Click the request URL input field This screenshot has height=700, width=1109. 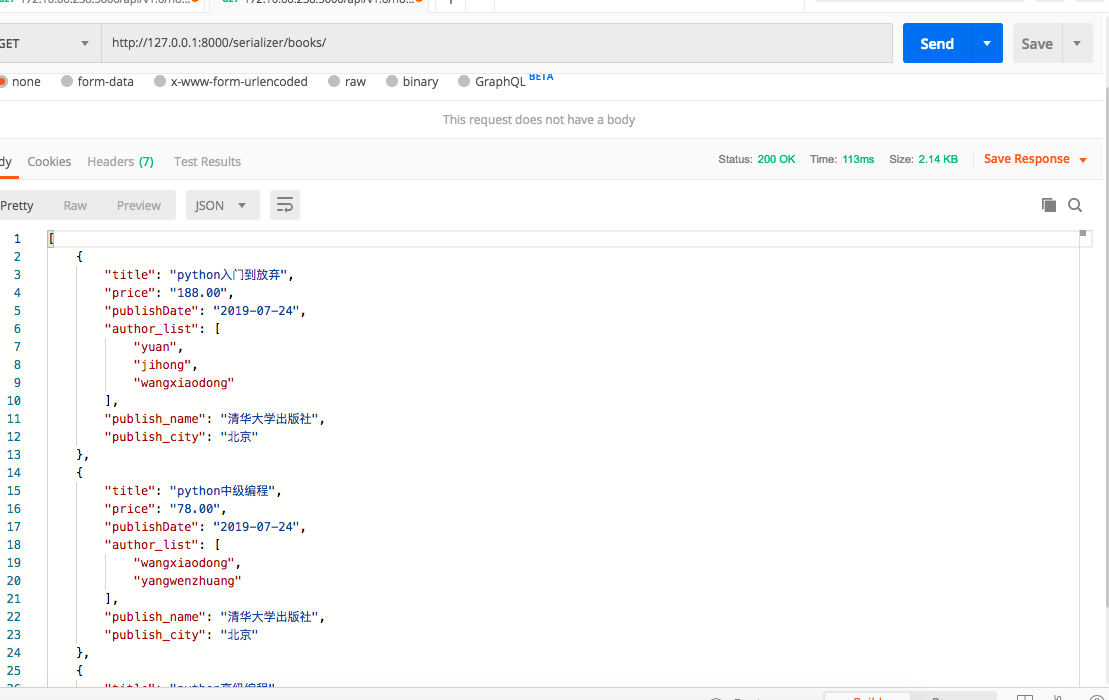pyautogui.click(x=497, y=43)
